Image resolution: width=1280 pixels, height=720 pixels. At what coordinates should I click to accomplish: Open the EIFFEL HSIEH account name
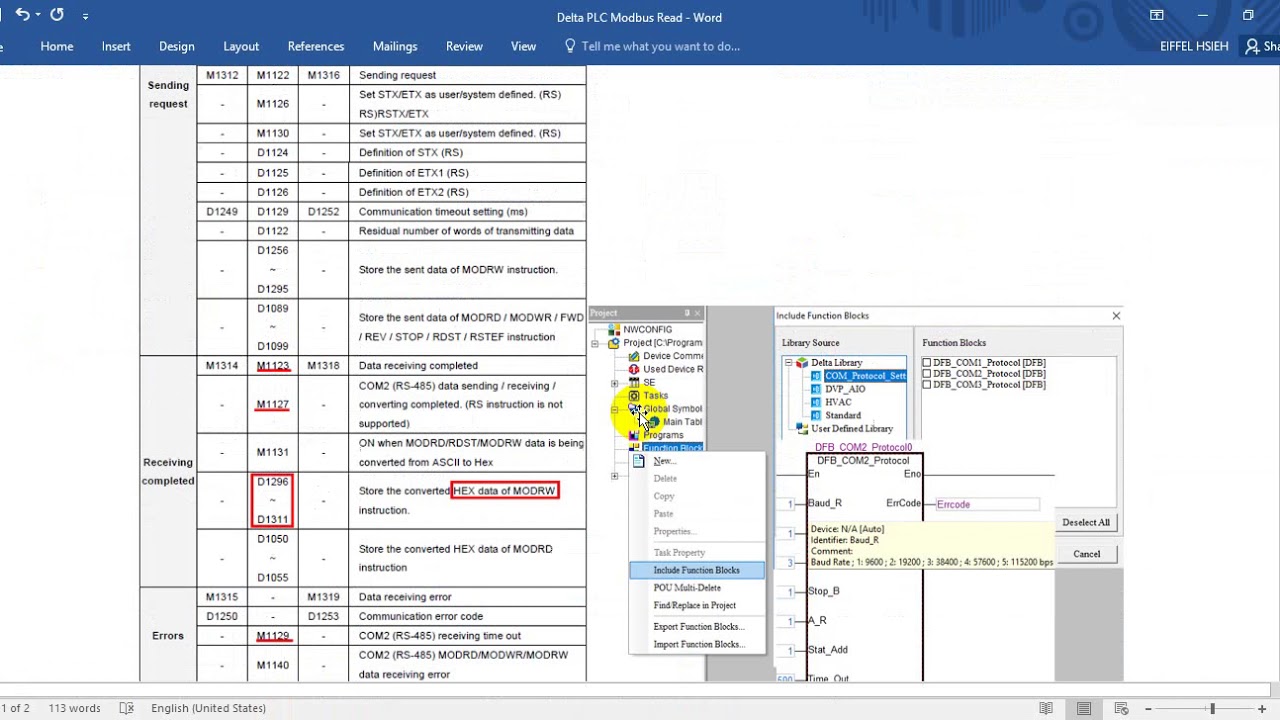click(x=1194, y=46)
